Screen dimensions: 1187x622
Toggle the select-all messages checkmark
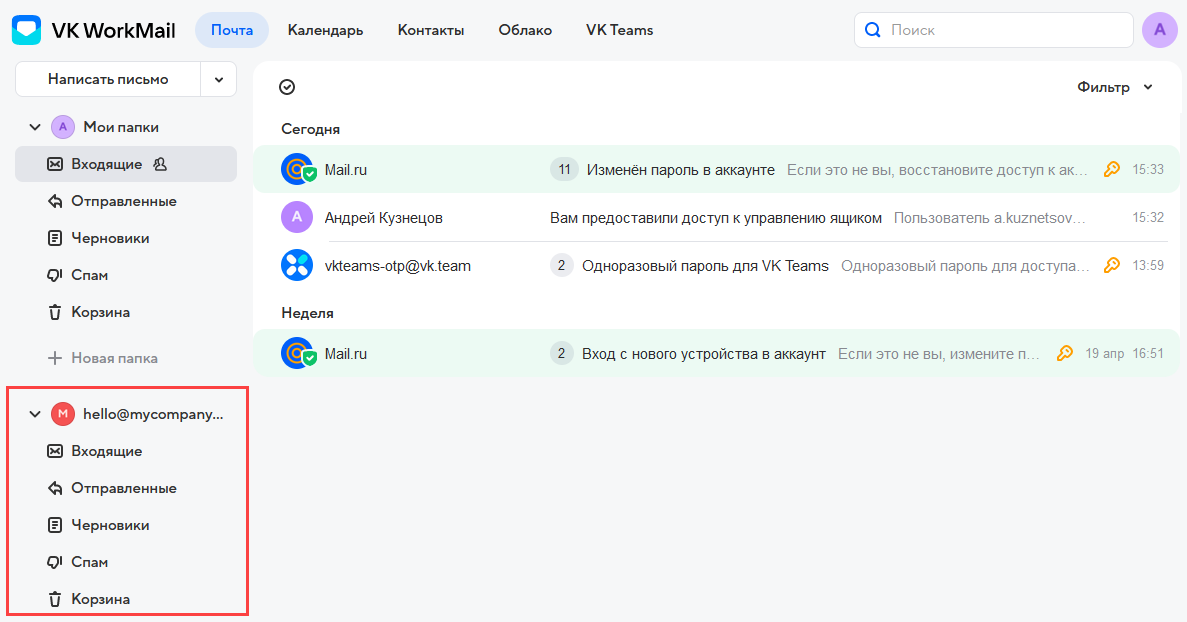coord(287,88)
